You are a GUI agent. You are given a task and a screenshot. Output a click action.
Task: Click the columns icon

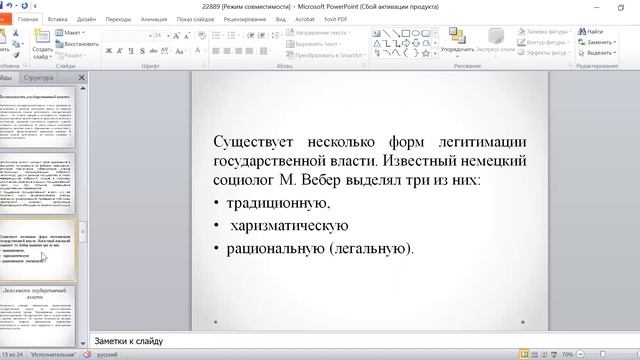pos(264,51)
